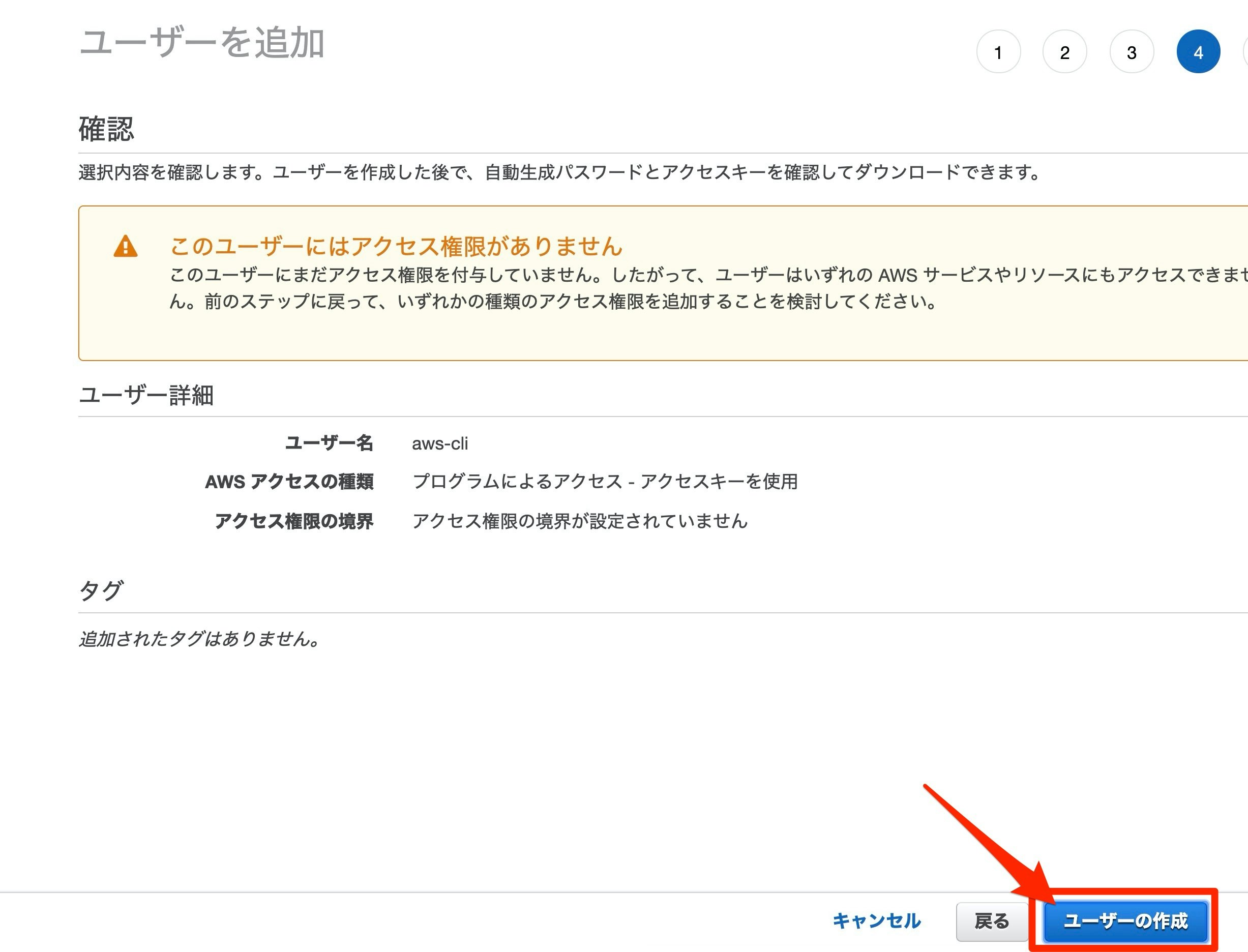Click the ユーザー名 field label

[x=329, y=442]
